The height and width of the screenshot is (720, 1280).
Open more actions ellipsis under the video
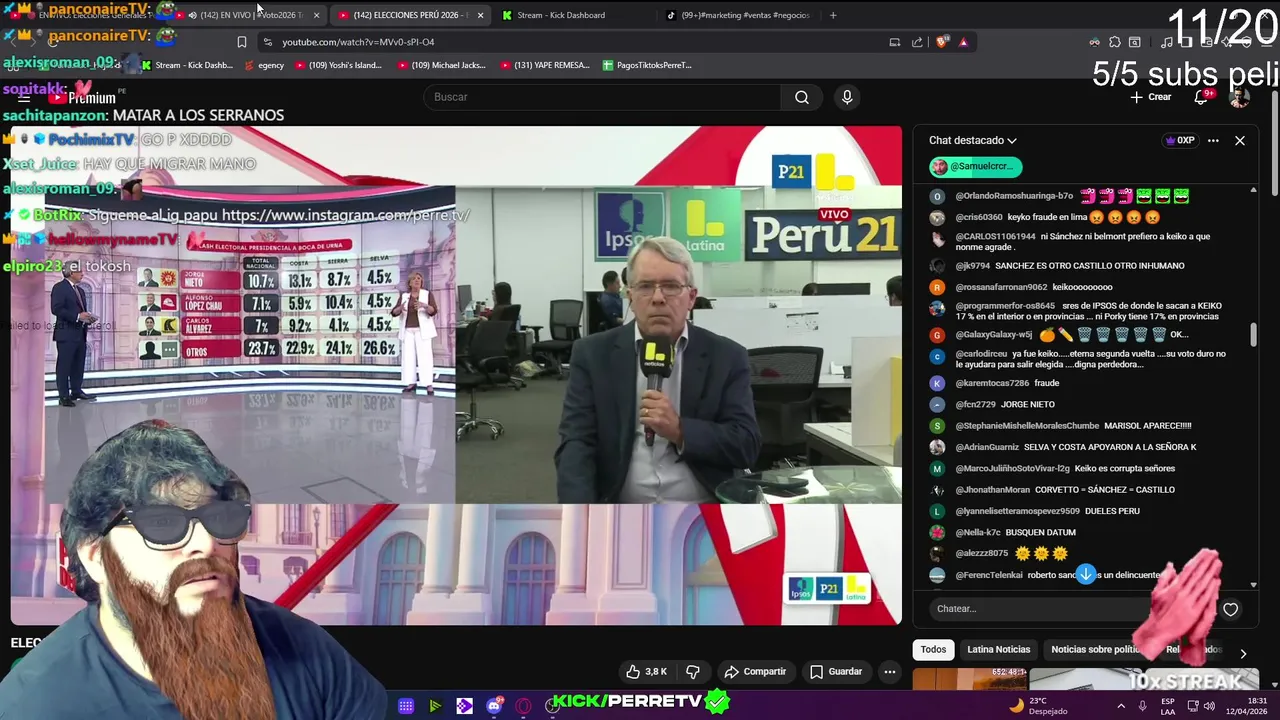[889, 672]
